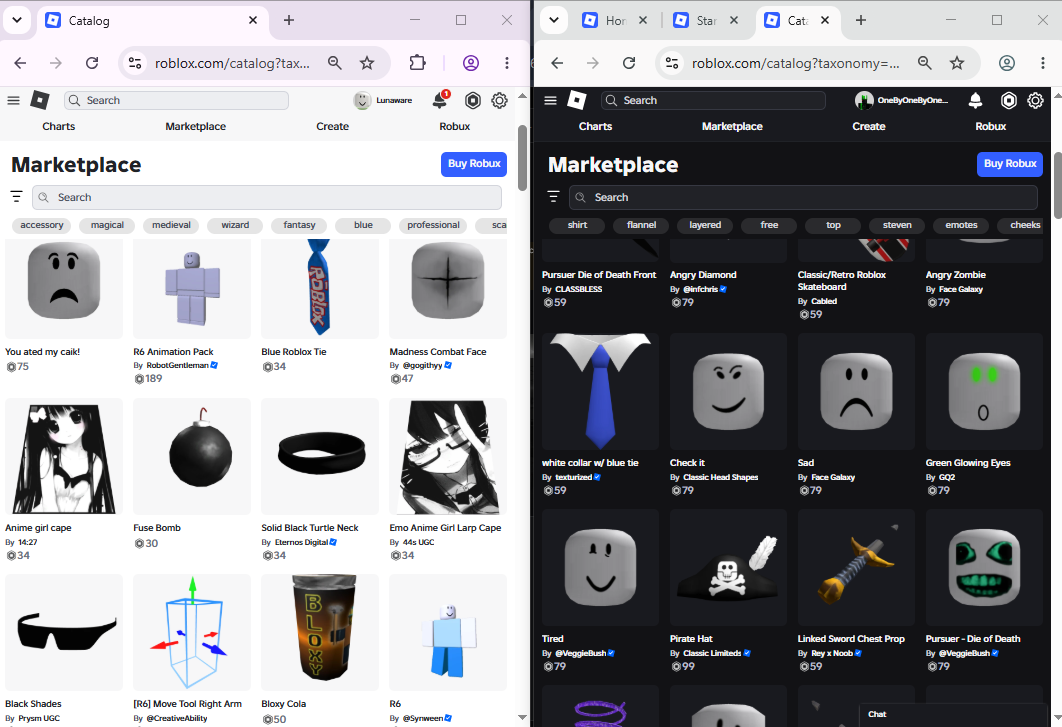Expand tab search dropdown in right browser
Image resolution: width=1062 pixels, height=727 pixels.
point(554,20)
